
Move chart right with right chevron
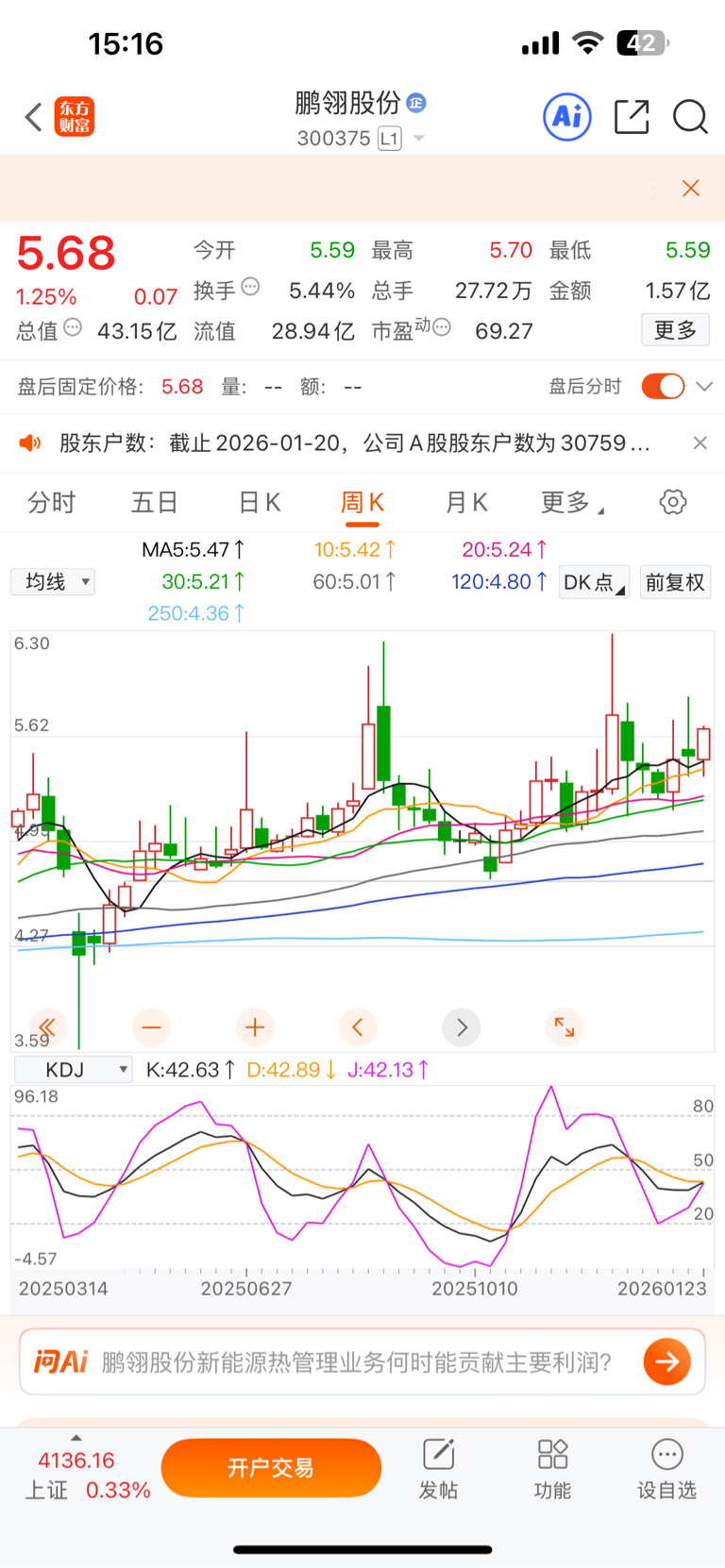tap(462, 1026)
